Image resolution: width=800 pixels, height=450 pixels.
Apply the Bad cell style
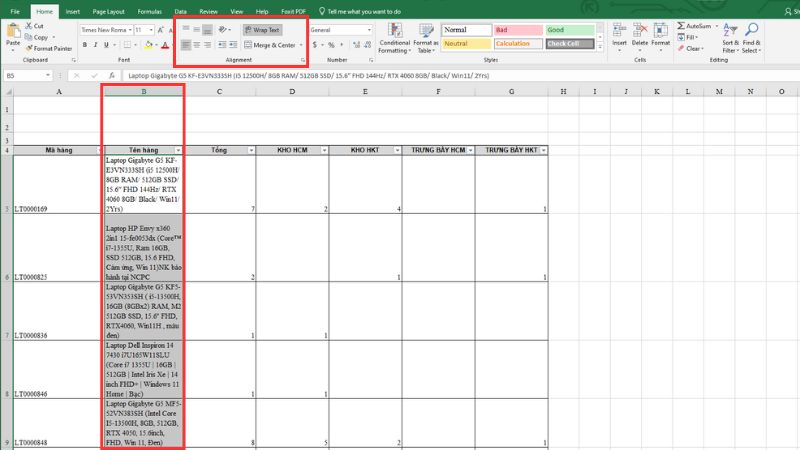point(518,30)
